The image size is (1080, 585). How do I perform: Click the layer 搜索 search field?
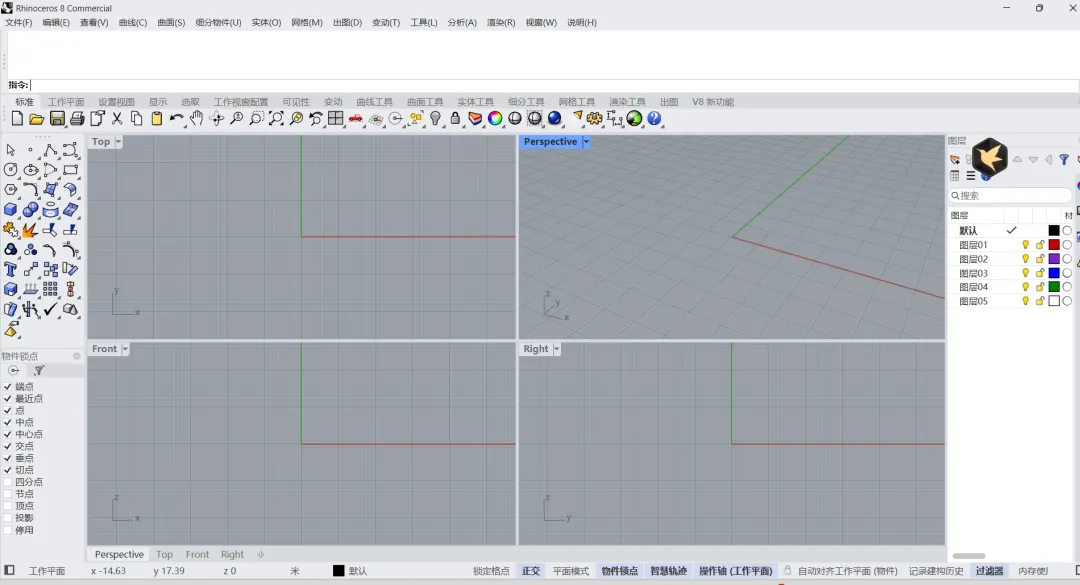tap(1010, 196)
